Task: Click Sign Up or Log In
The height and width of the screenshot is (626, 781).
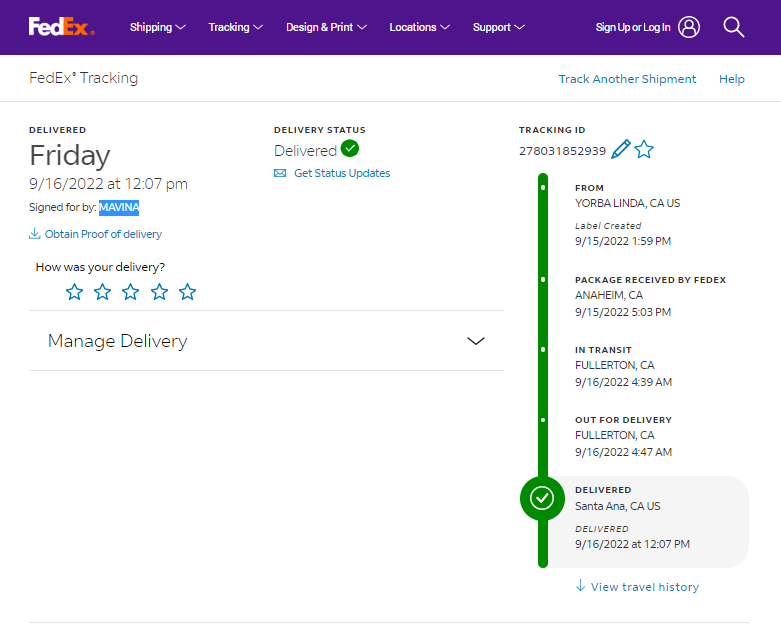Action: (x=633, y=27)
